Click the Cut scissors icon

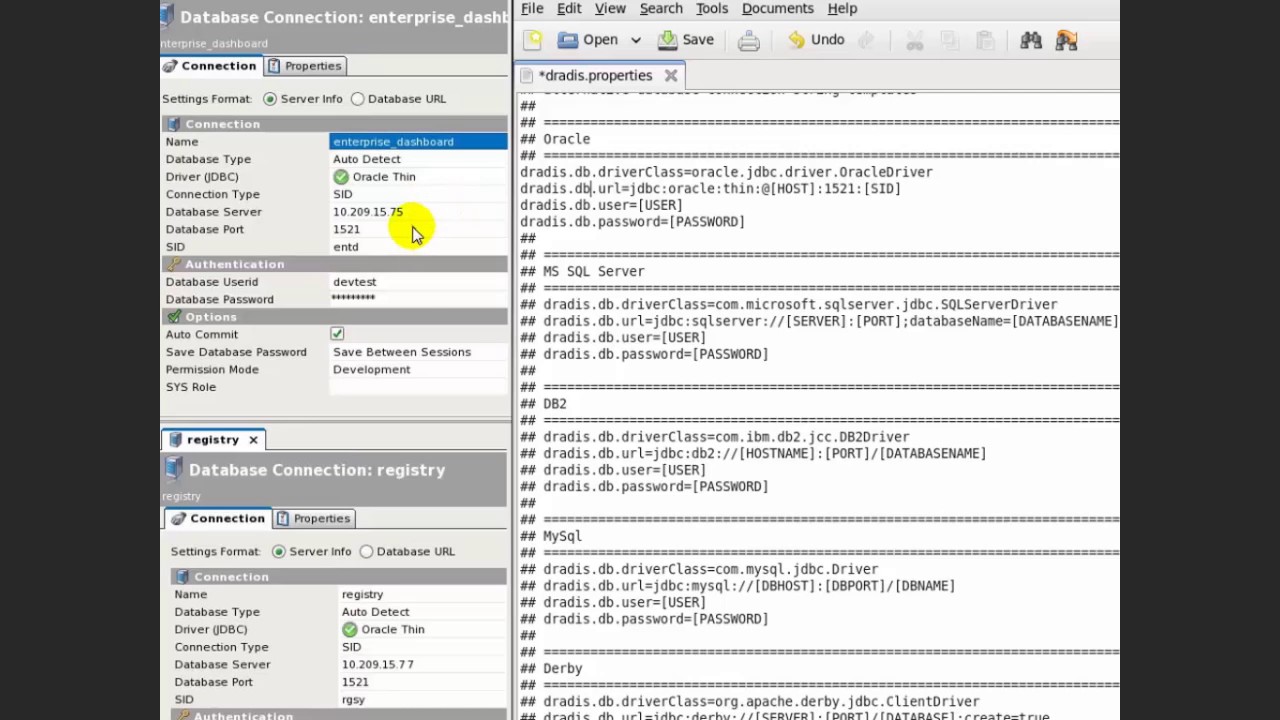pyautogui.click(x=914, y=40)
